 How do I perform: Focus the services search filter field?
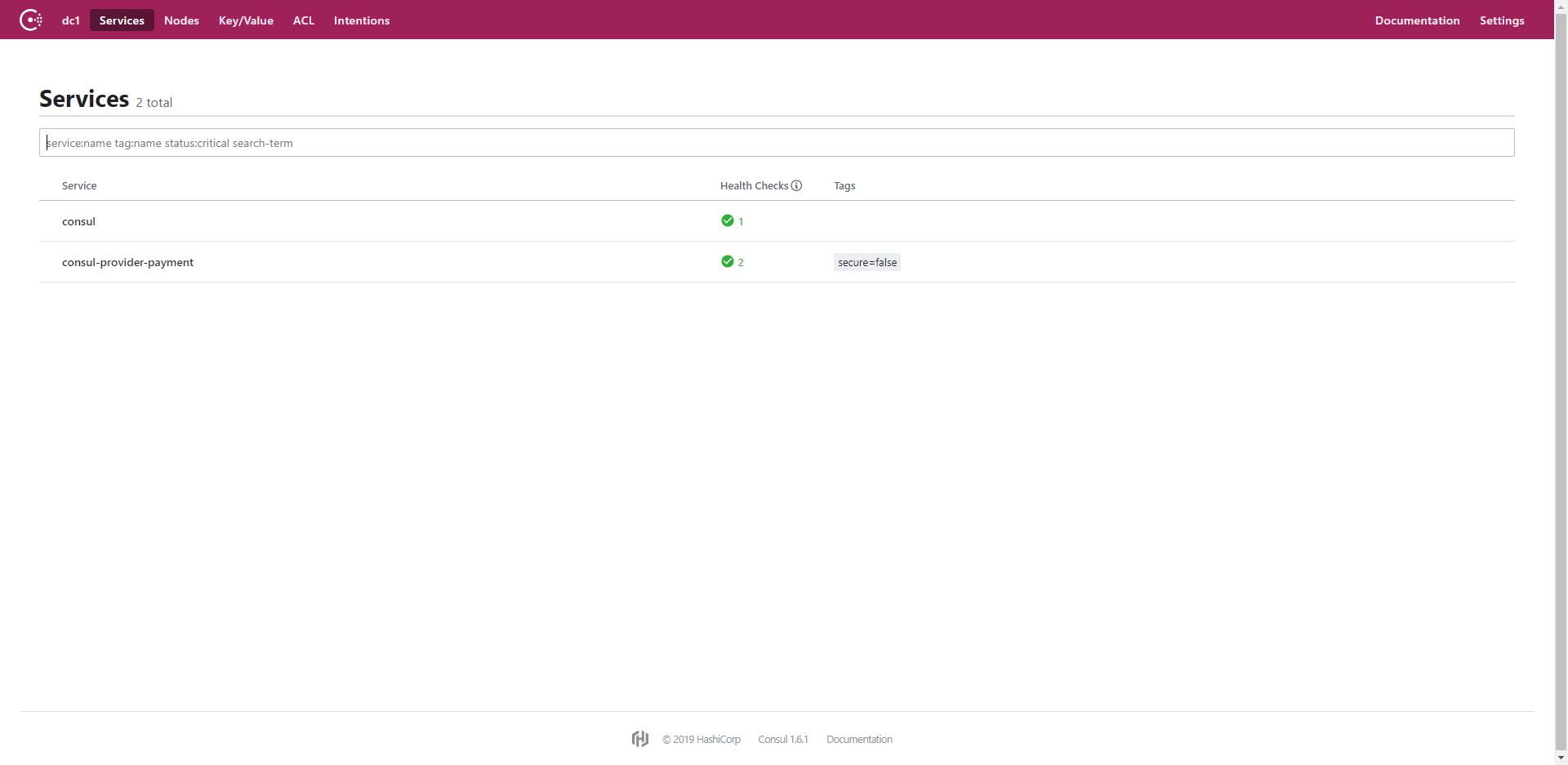click(777, 143)
